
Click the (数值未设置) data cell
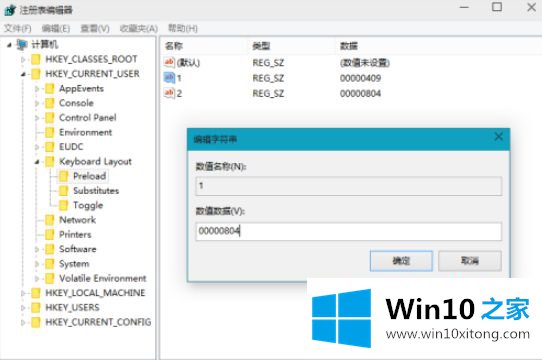tap(365, 63)
